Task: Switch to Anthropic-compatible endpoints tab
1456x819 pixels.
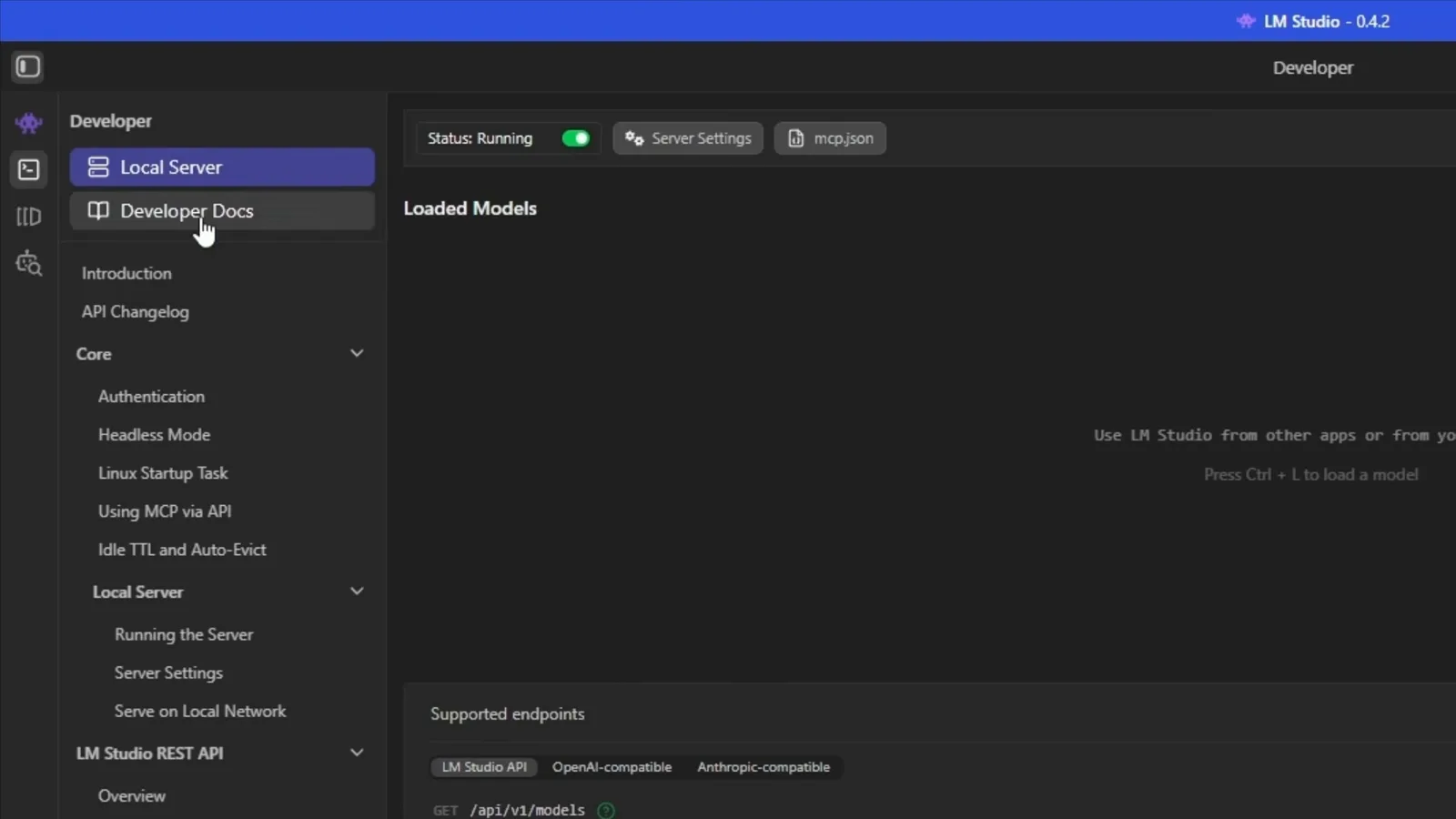Action: point(763,767)
